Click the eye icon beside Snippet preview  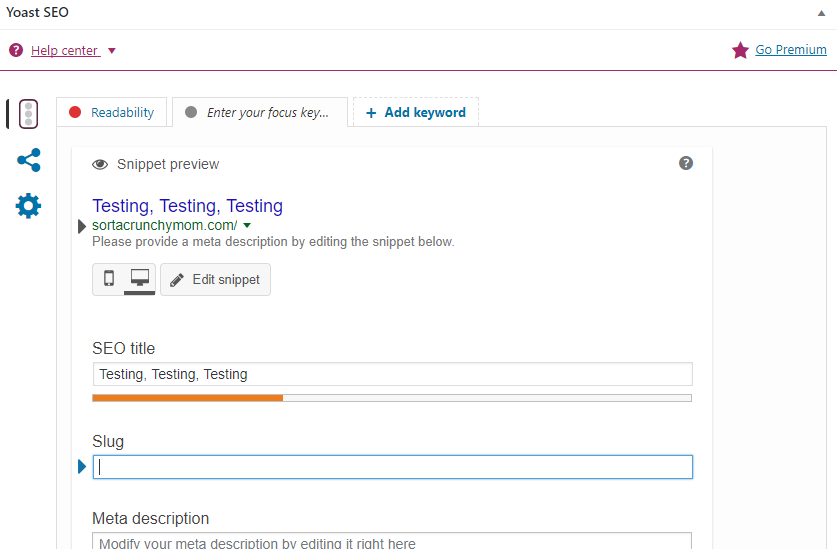pyautogui.click(x=100, y=164)
